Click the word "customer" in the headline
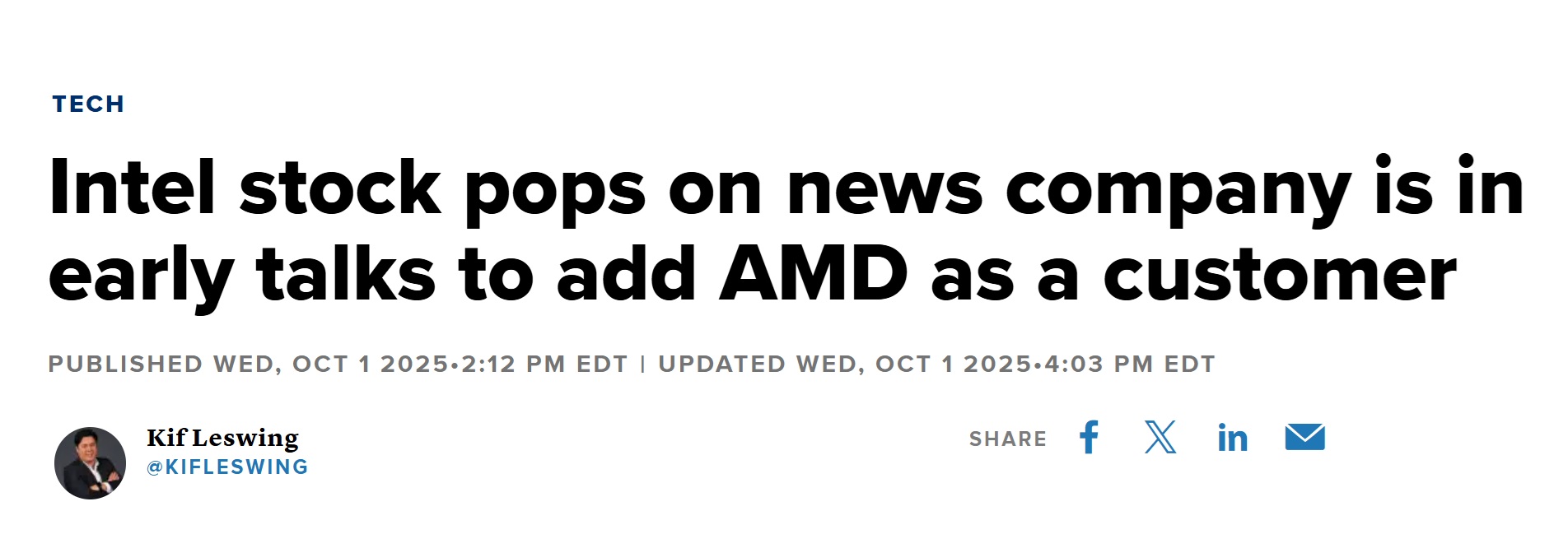The image size is (1568, 548). point(1280,275)
